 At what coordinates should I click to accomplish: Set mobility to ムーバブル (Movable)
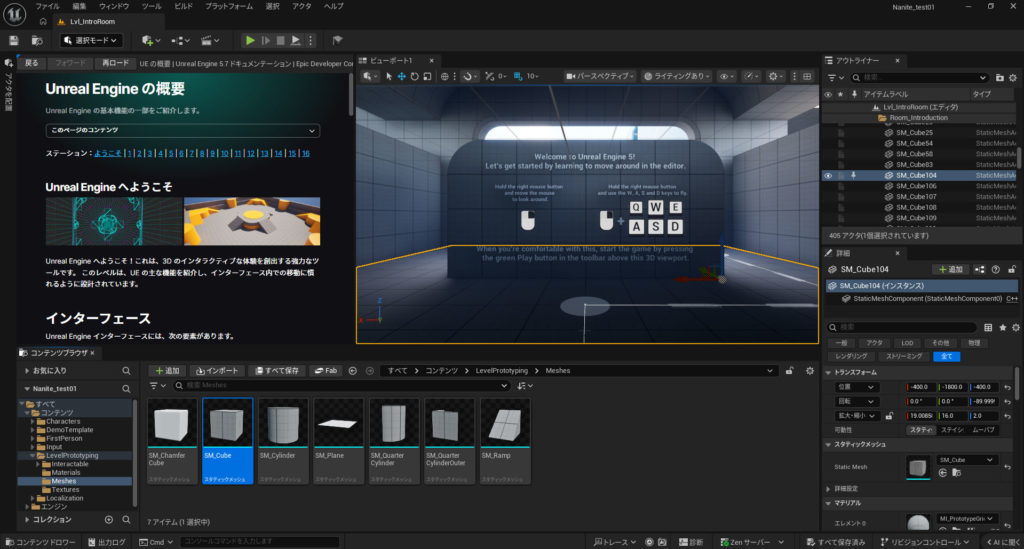coord(984,429)
